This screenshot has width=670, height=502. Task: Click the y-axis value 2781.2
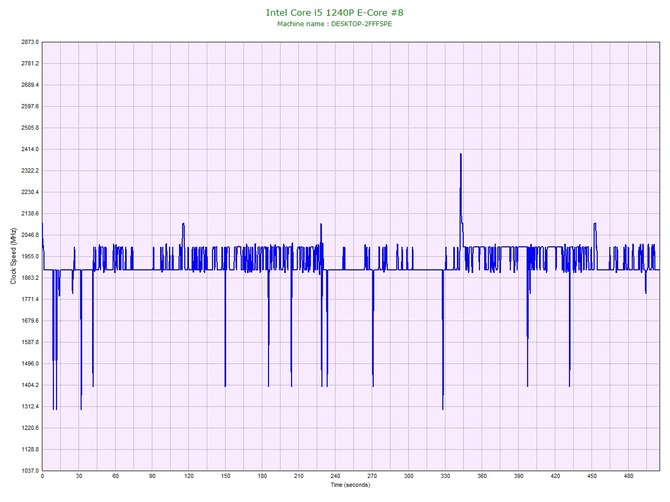pyautogui.click(x=30, y=64)
